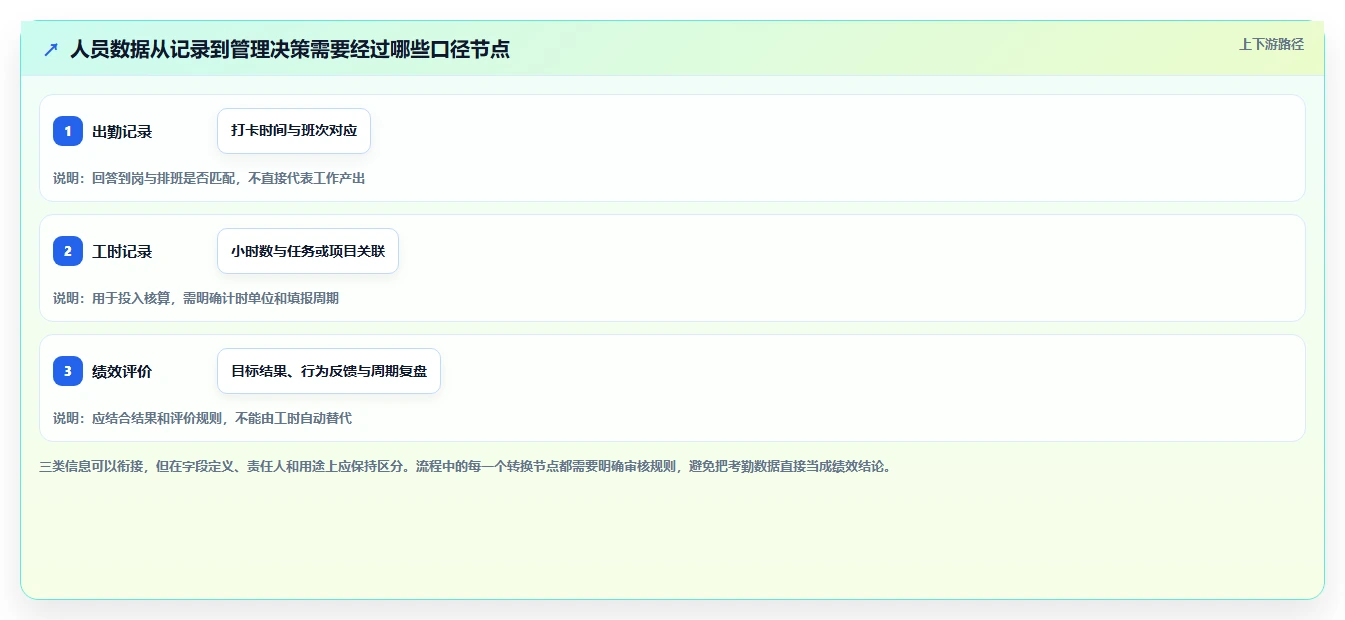
Task: Click the summary paragraph starting 三类信息可以衔接
Action: 465,466
